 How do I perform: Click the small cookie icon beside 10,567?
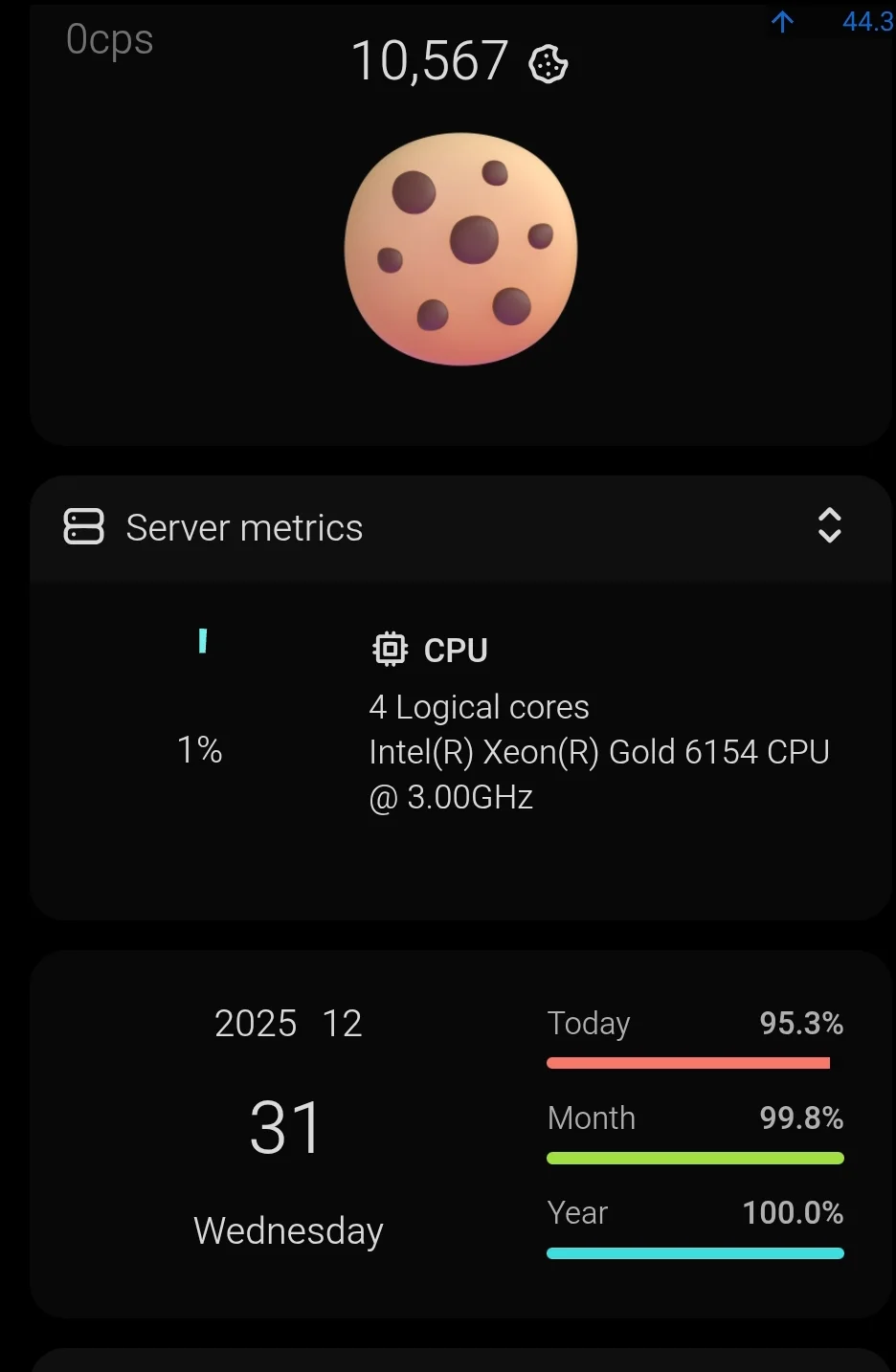(549, 64)
